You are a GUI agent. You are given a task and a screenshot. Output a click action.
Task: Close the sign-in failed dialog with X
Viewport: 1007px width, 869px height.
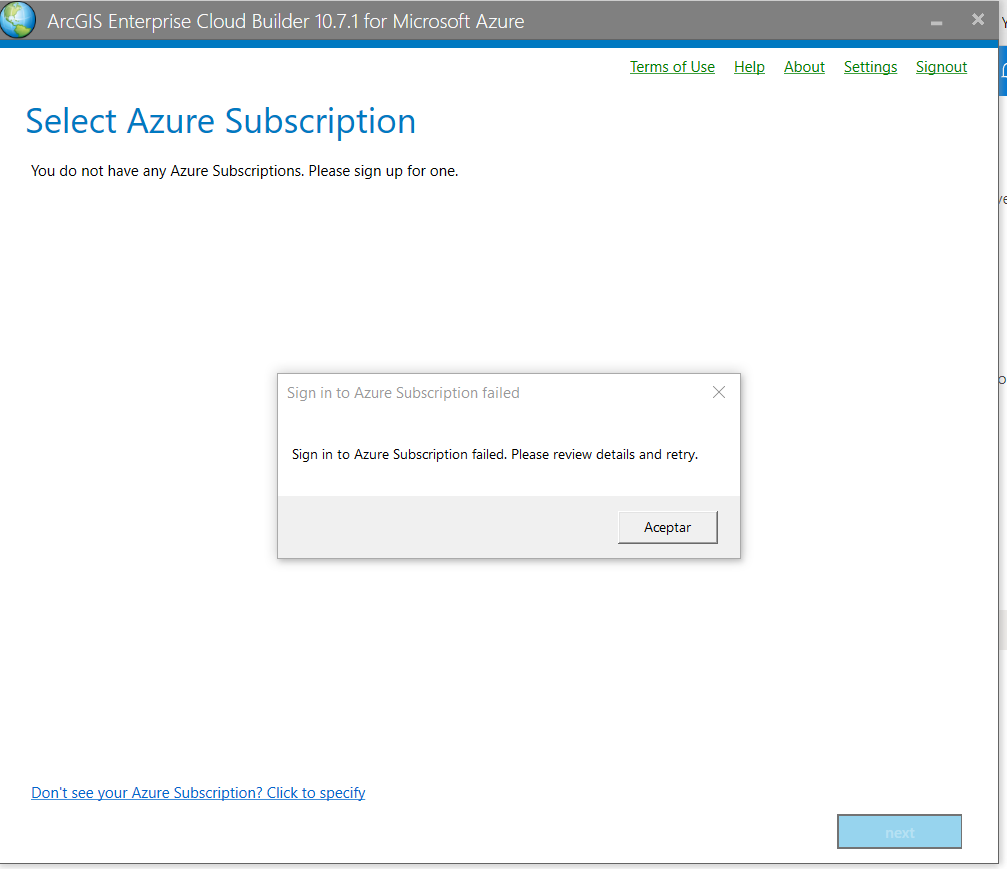[x=719, y=392]
